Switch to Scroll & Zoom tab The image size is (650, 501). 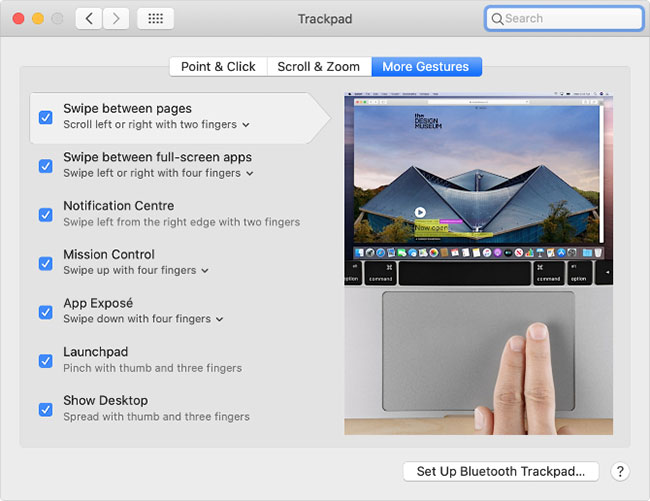(318, 67)
